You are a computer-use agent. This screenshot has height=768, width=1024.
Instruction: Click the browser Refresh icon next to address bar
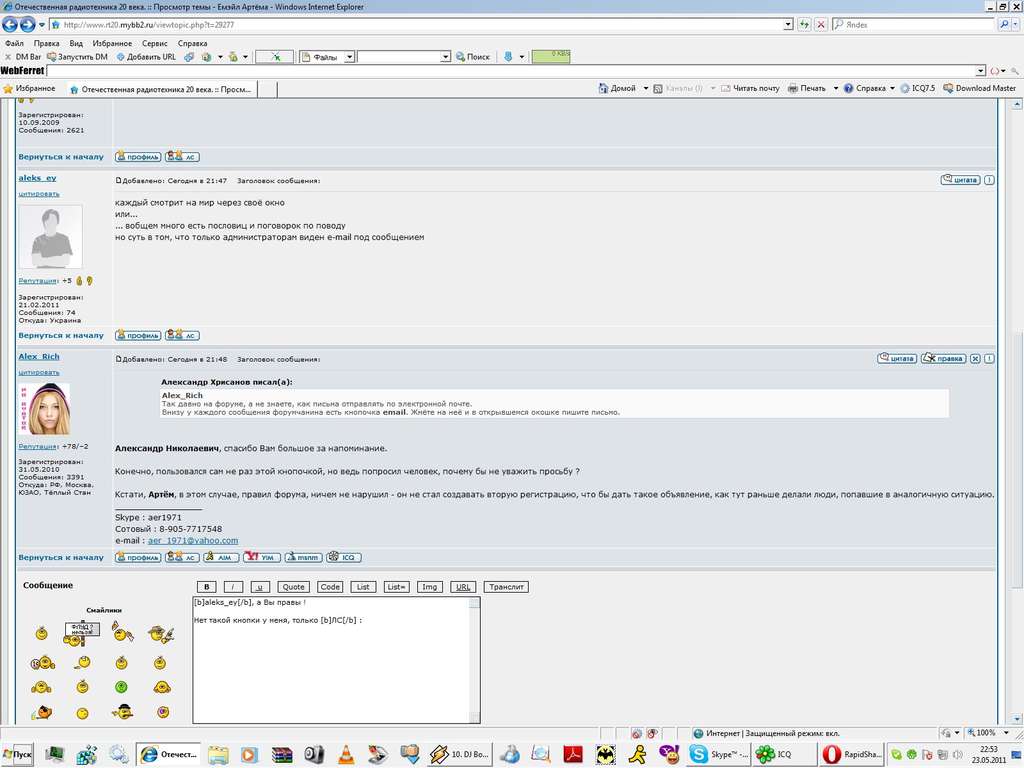point(805,25)
